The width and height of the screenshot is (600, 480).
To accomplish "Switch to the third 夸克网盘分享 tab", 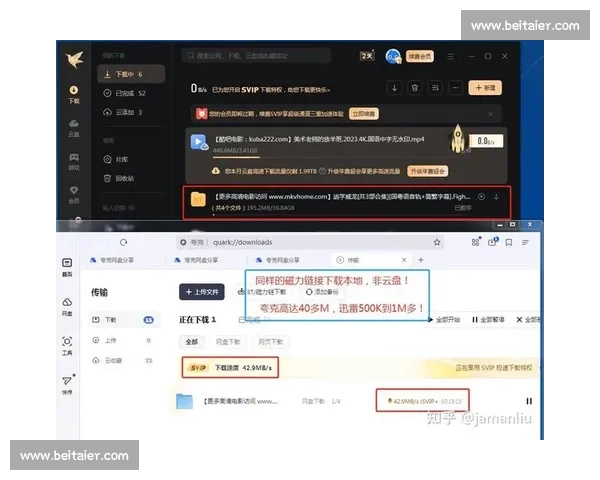I will click(278, 260).
